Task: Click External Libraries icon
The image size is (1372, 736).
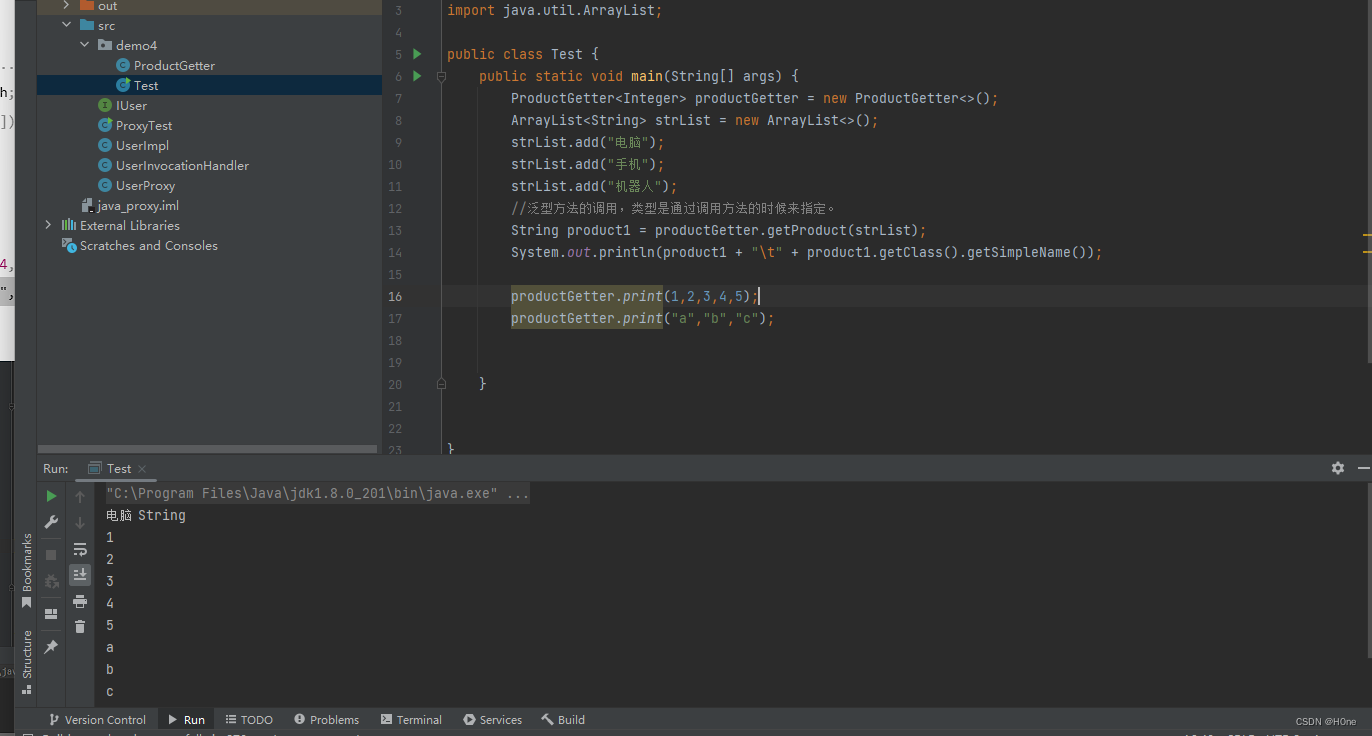Action: pyautogui.click(x=69, y=225)
